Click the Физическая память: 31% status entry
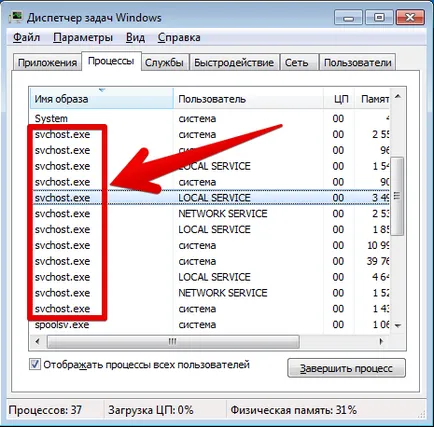 coord(293,410)
